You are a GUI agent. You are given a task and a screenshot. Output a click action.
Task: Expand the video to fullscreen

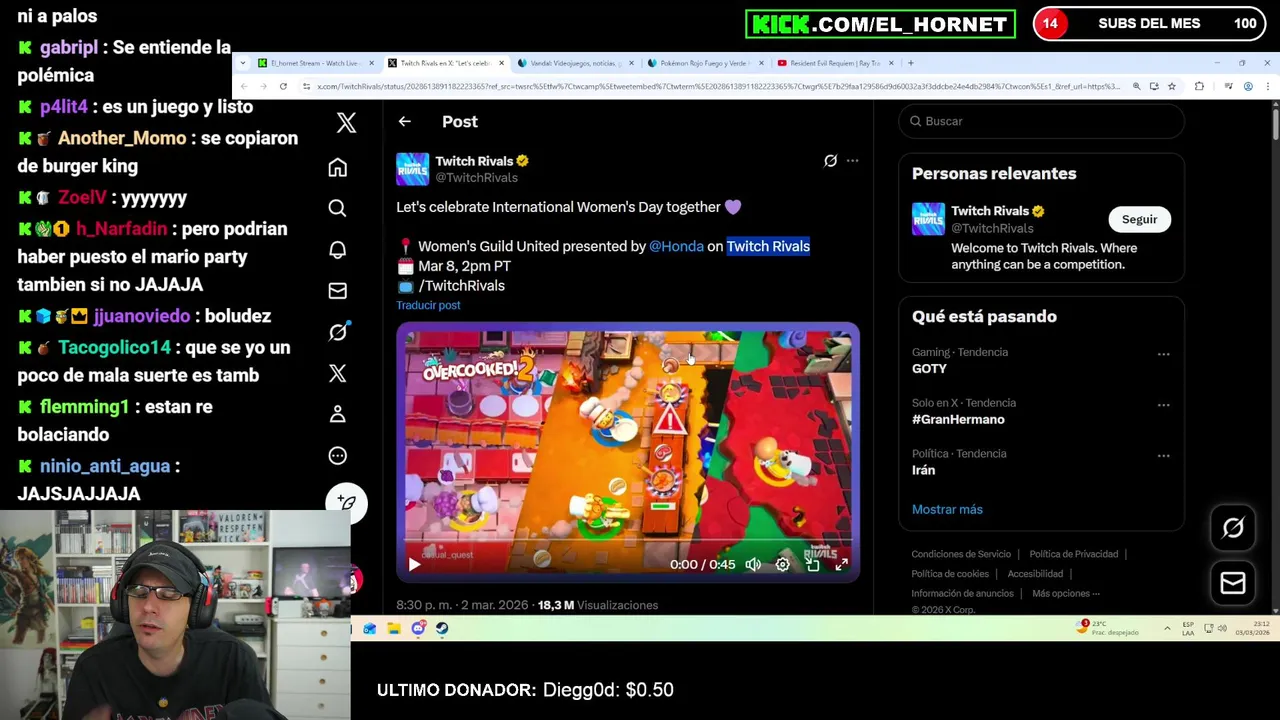point(842,565)
